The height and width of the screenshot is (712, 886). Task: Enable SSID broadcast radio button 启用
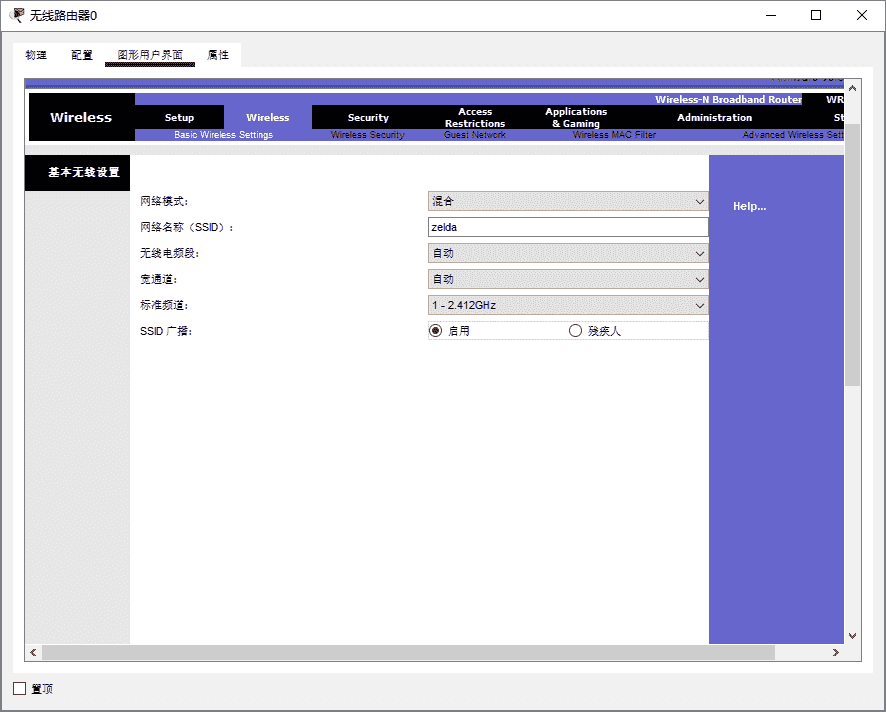point(435,331)
